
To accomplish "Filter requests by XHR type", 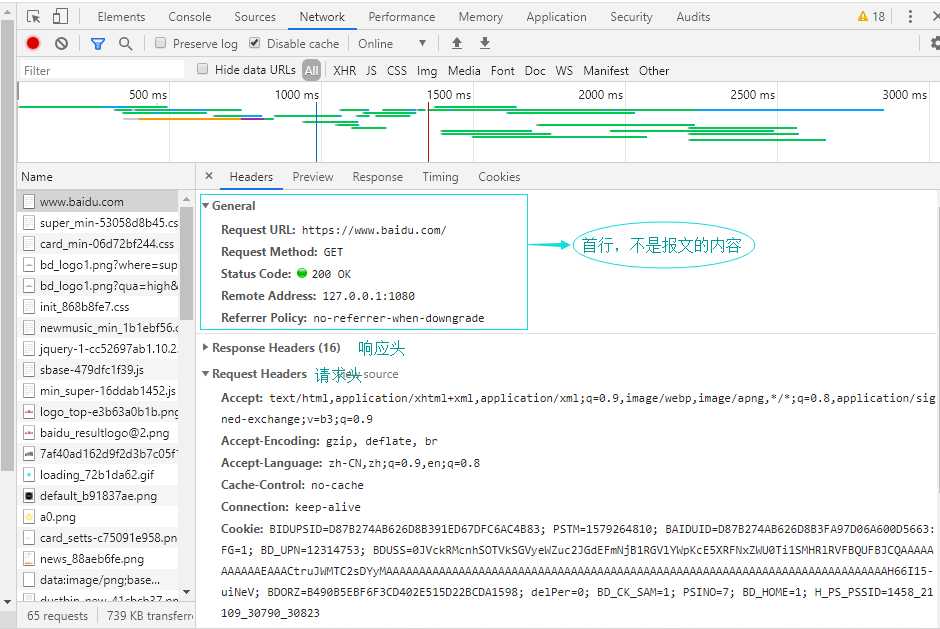I will [x=345, y=71].
